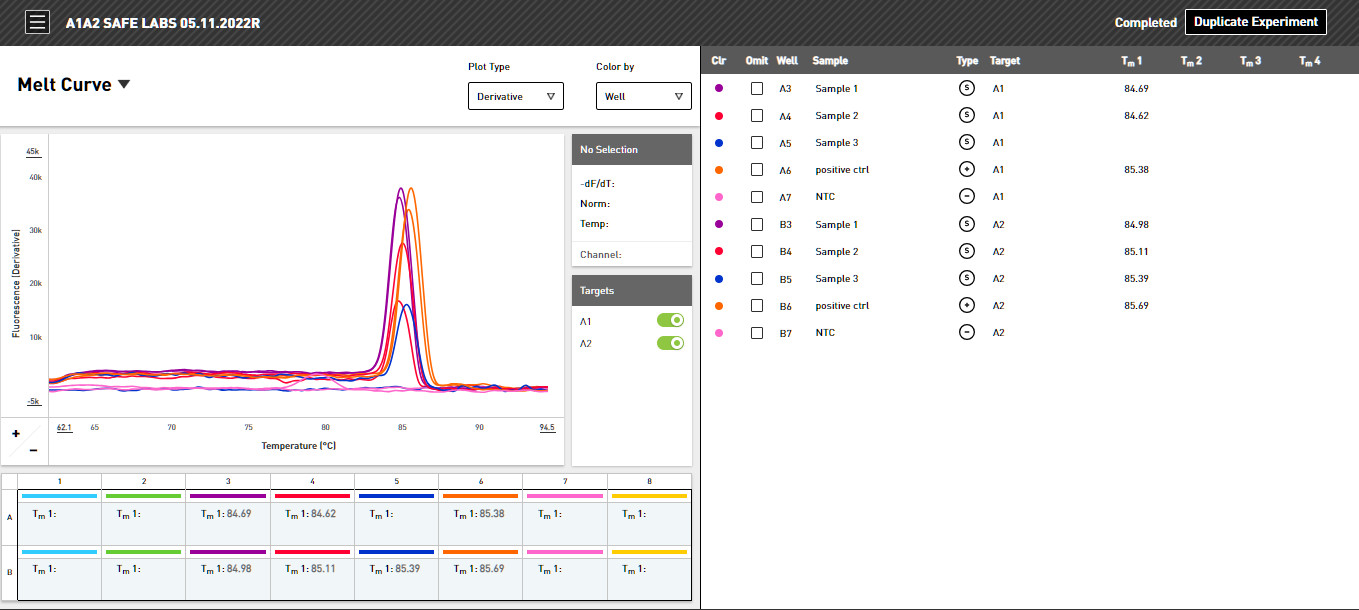Click the minus zoom-out icon on the chart

click(x=33, y=450)
